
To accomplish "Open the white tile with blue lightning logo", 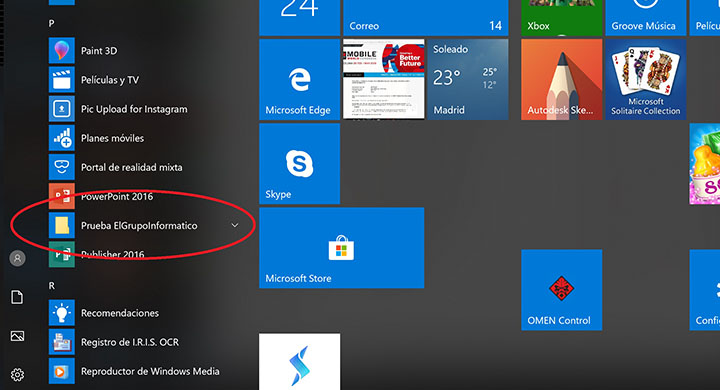I will [x=299, y=362].
